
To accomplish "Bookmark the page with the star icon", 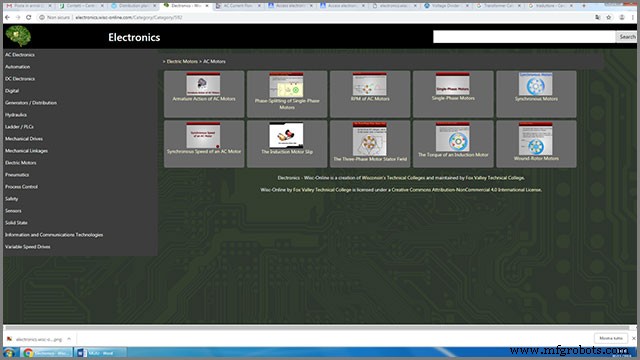I will click(609, 18).
